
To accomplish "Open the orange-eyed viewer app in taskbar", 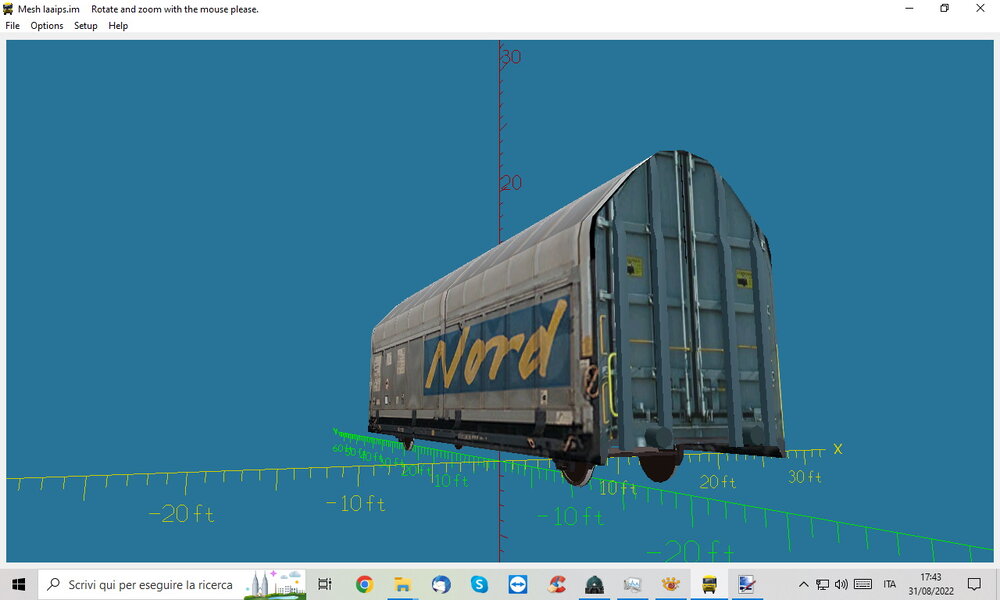I will (x=670, y=584).
